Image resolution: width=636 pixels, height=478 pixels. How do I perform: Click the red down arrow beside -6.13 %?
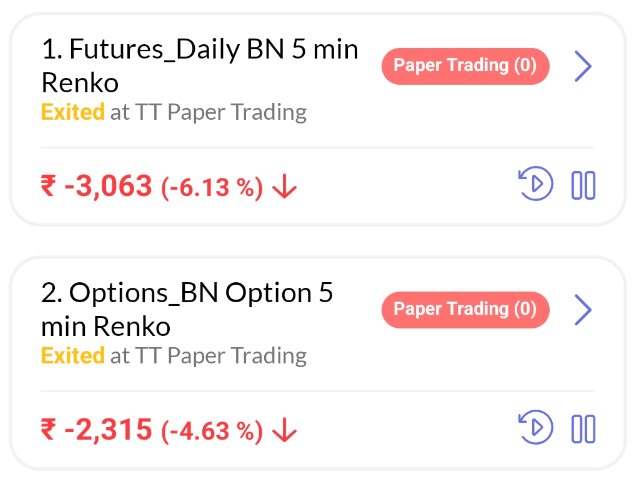coord(285,186)
